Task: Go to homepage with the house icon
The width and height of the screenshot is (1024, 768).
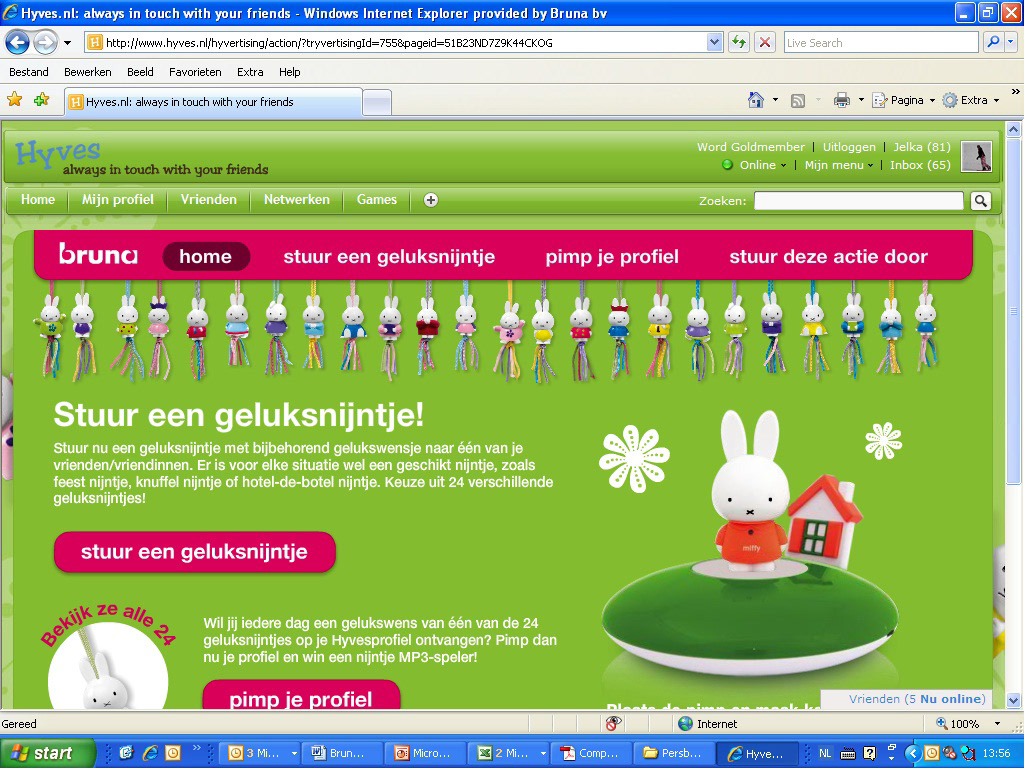Action: tap(756, 100)
